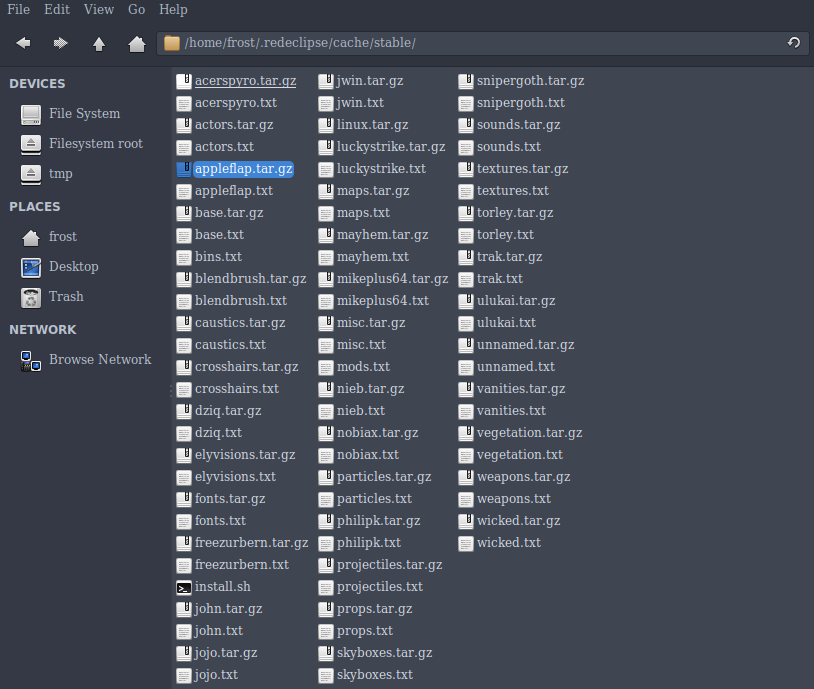Open the File menu
Image resolution: width=814 pixels, height=689 pixels.
[19, 9]
